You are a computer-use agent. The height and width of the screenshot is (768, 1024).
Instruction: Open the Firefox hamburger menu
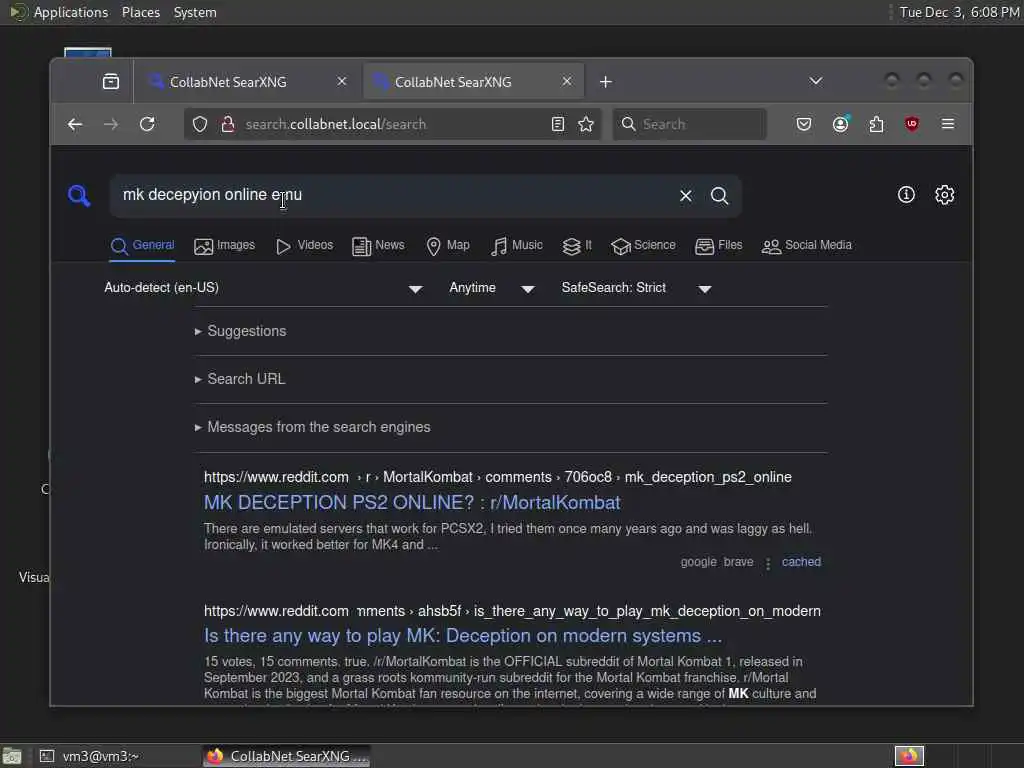948,124
